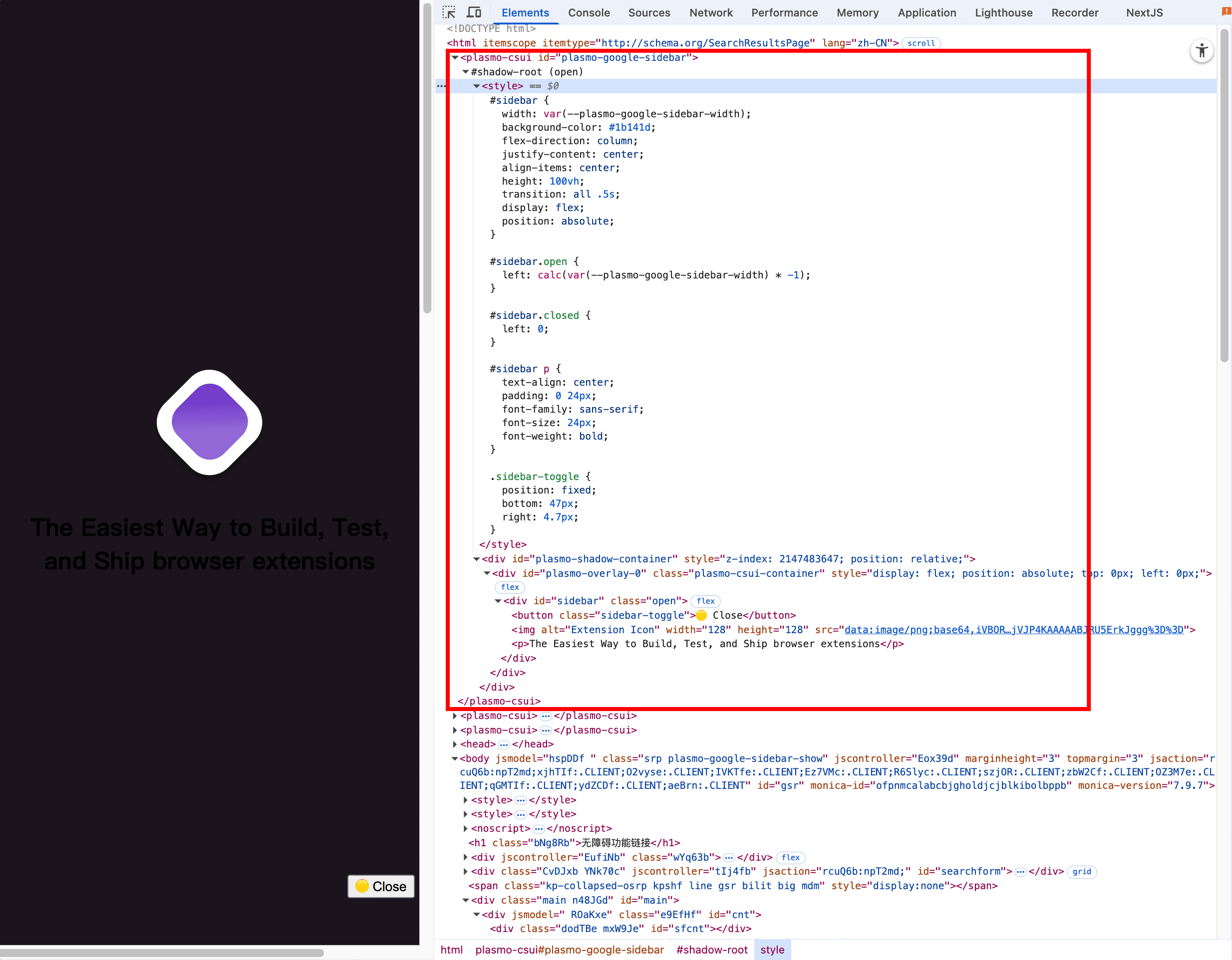Click the dots in the first collapsed plasmo-csui node
This screenshot has width=1232, height=960.
coord(546,716)
